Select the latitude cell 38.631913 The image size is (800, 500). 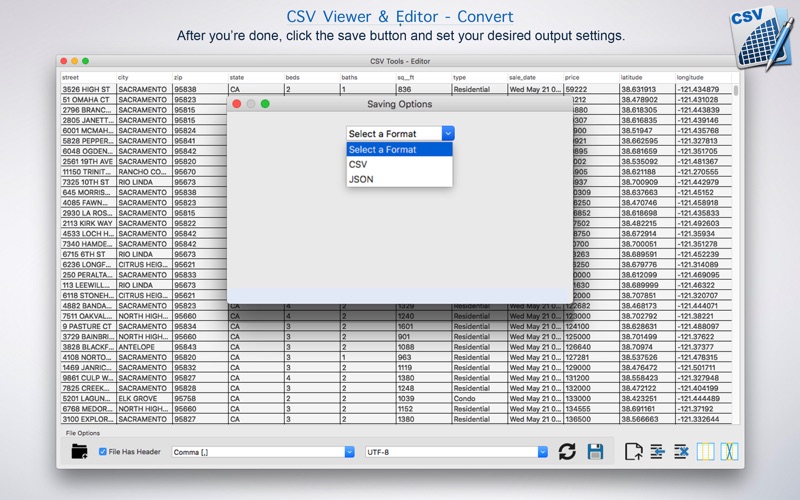647,89
